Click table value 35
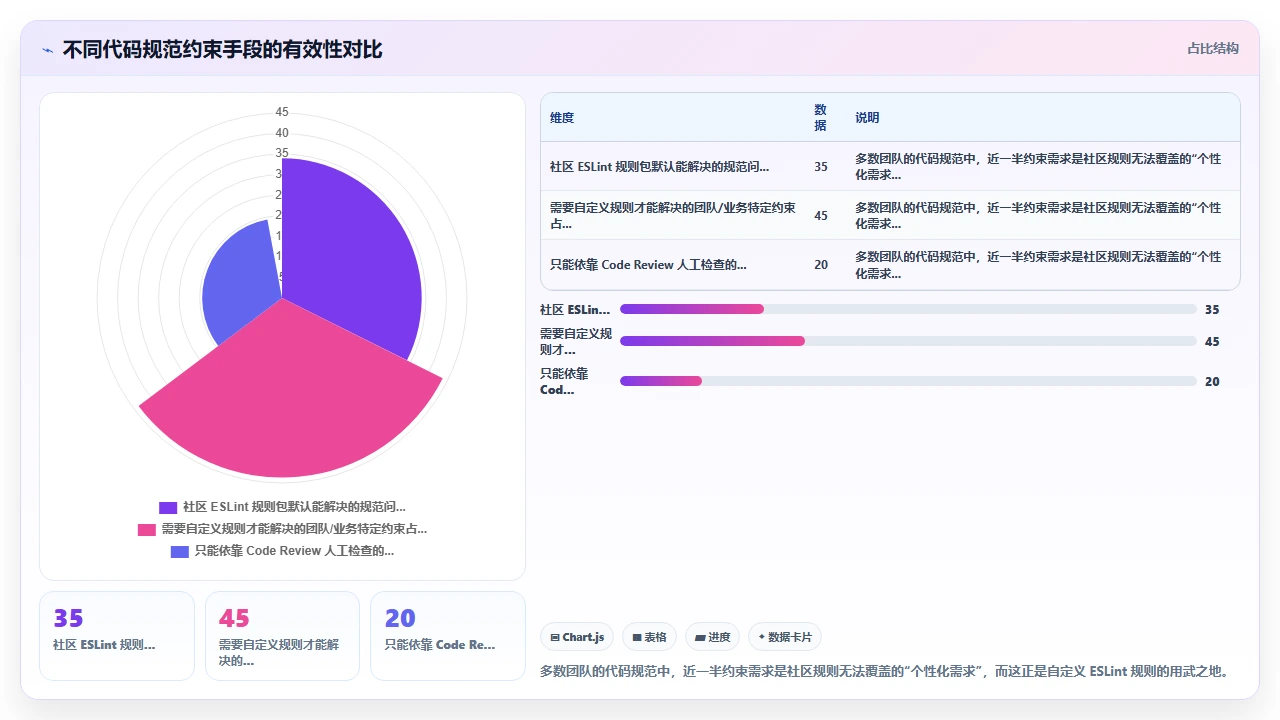The height and width of the screenshot is (720, 1280). coord(821,167)
